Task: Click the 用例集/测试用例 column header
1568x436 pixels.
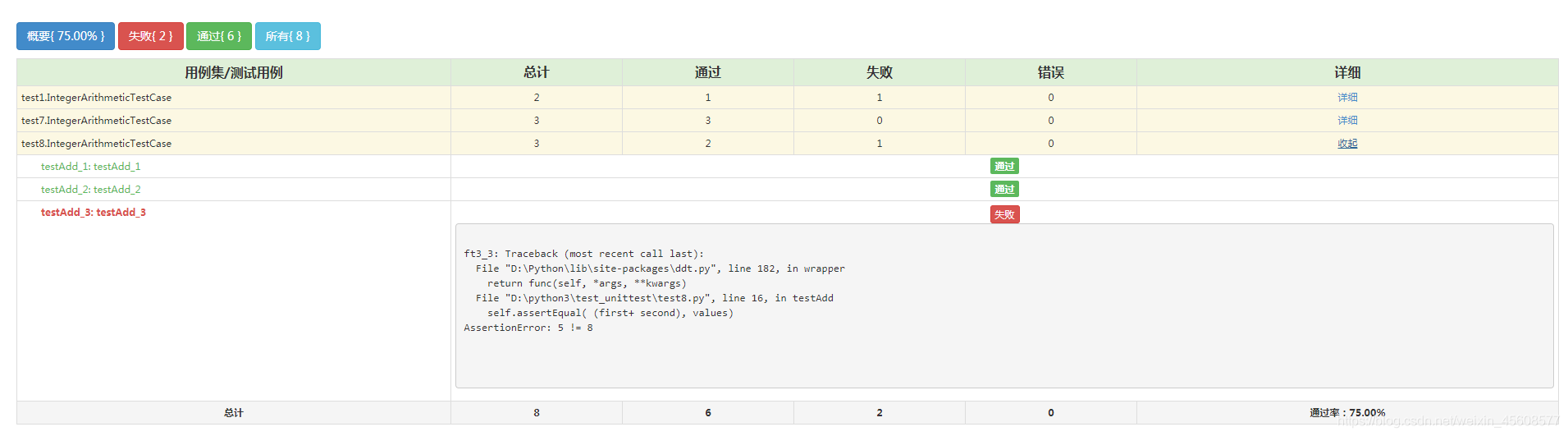Action: click(233, 72)
